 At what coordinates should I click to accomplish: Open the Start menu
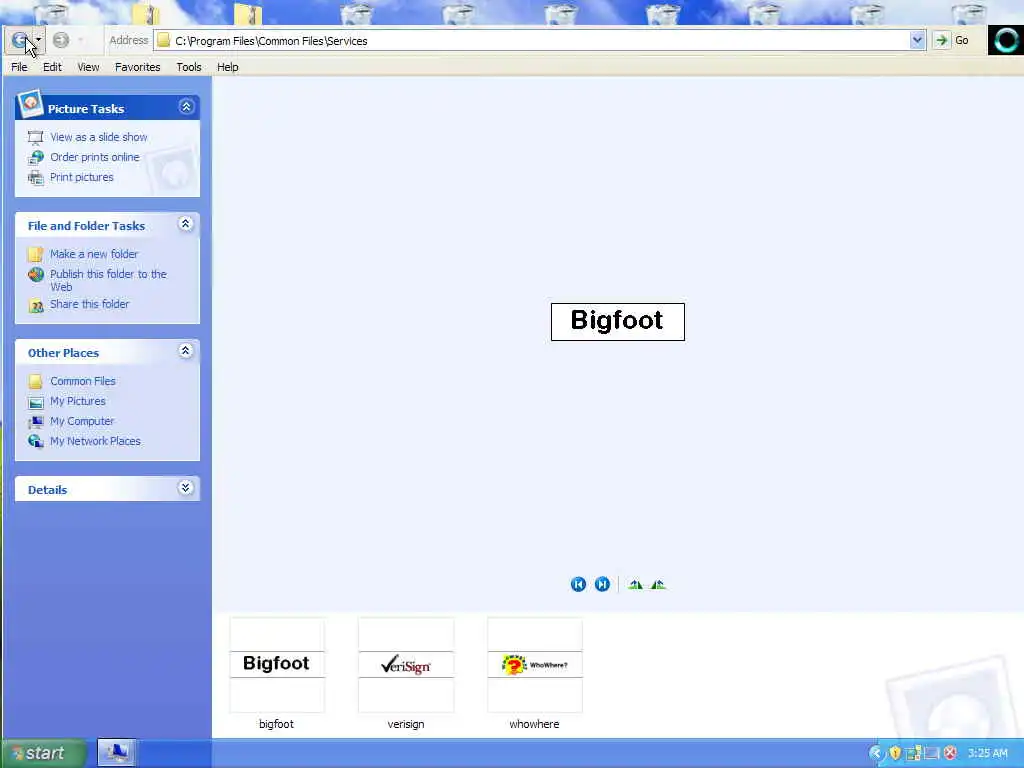[43, 753]
